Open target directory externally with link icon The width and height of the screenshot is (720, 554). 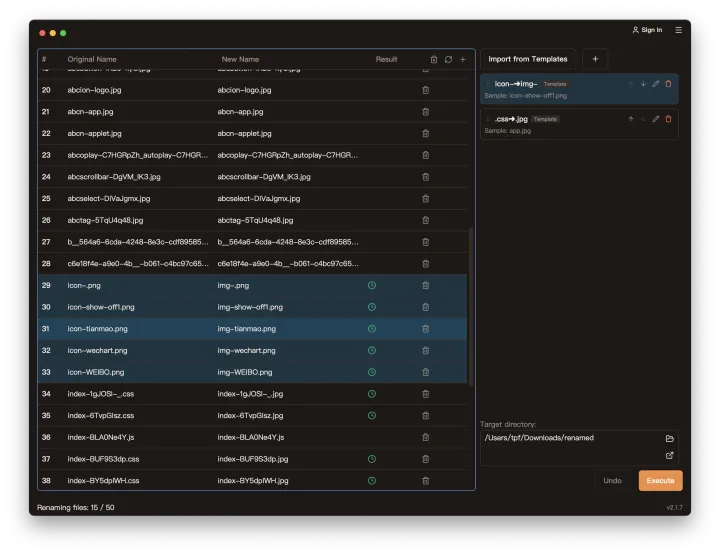669,455
